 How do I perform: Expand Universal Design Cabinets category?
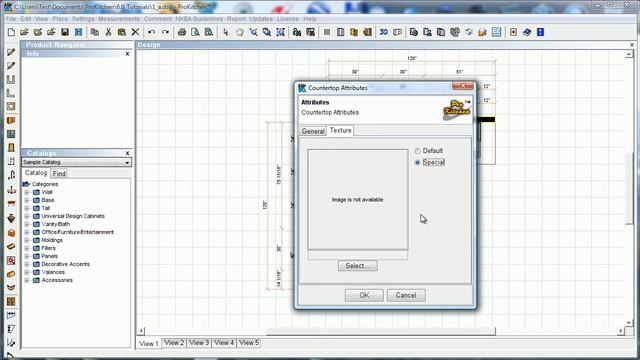27,216
